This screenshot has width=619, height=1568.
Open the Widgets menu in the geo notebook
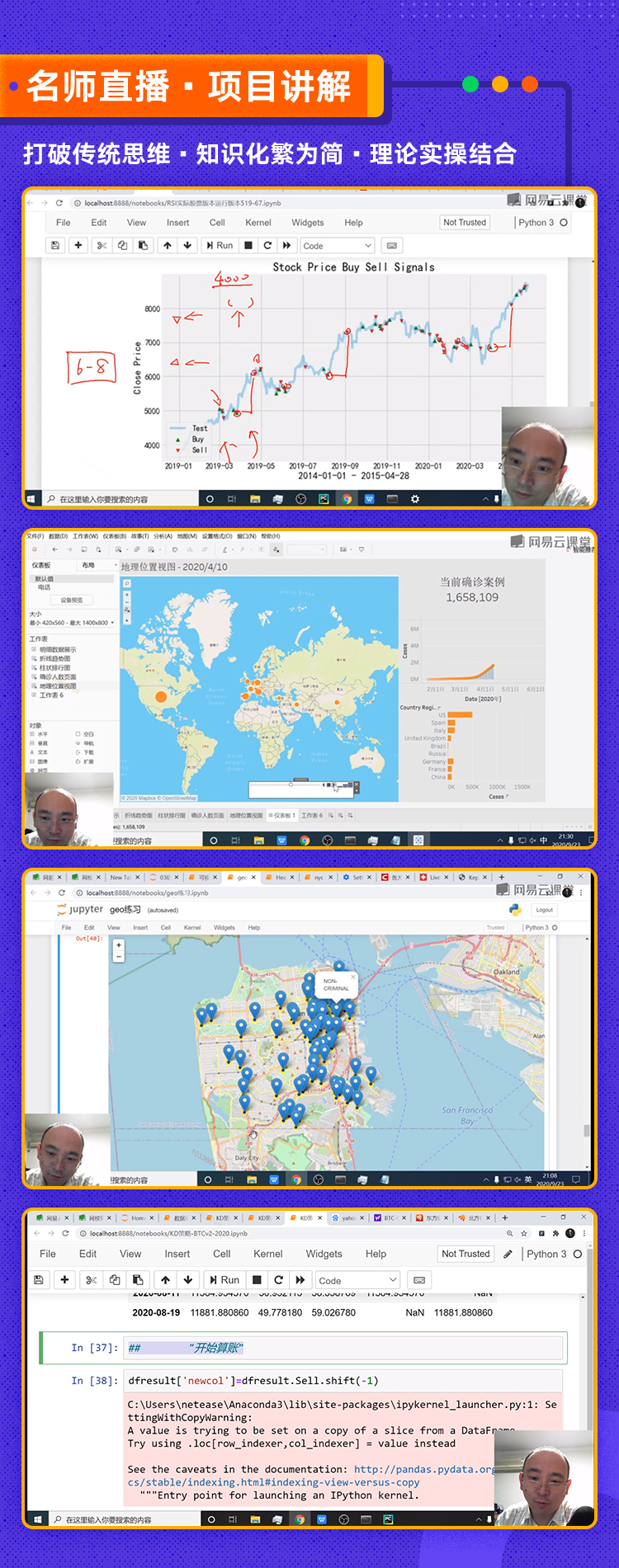224,927
